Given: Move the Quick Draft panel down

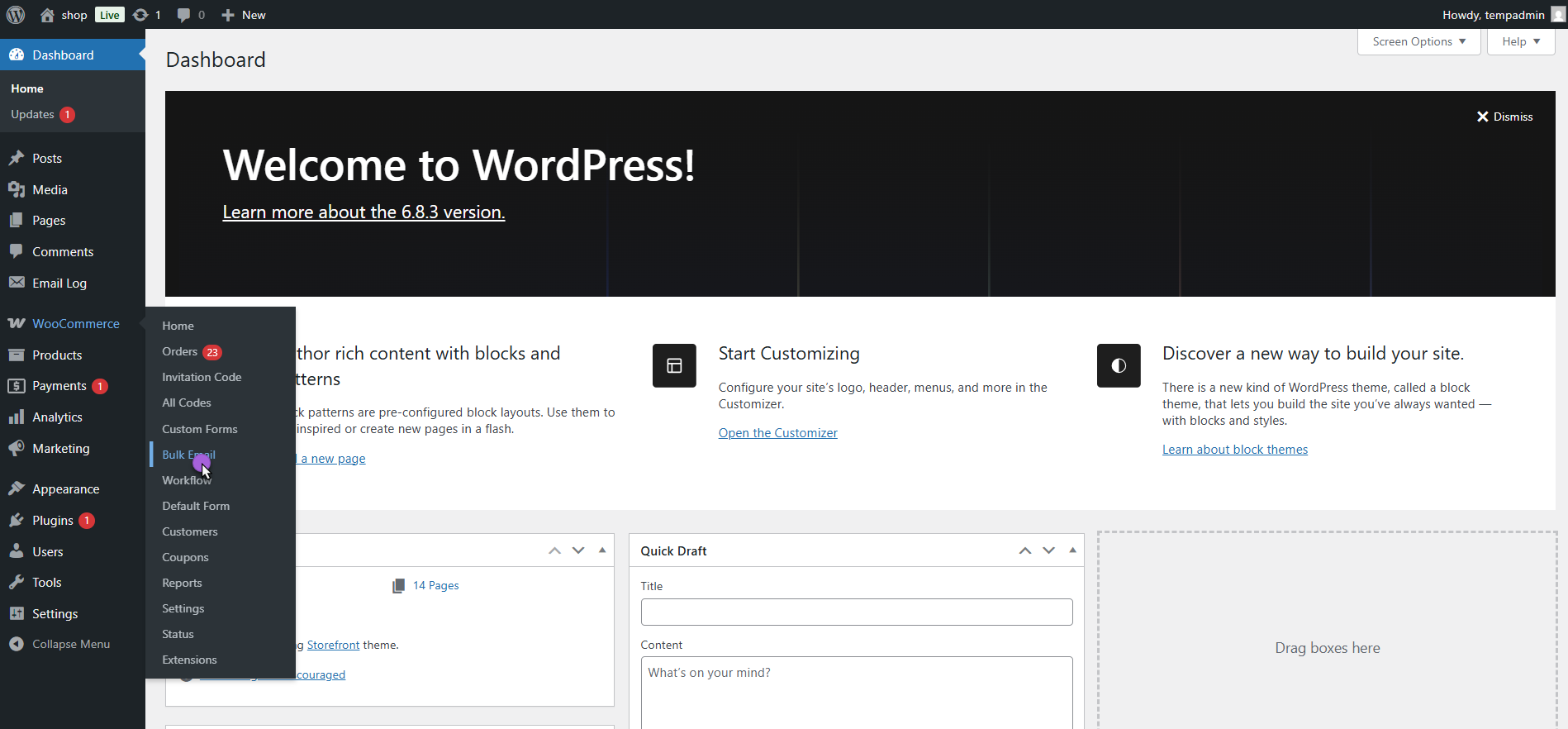Looking at the screenshot, I should tap(1048, 550).
